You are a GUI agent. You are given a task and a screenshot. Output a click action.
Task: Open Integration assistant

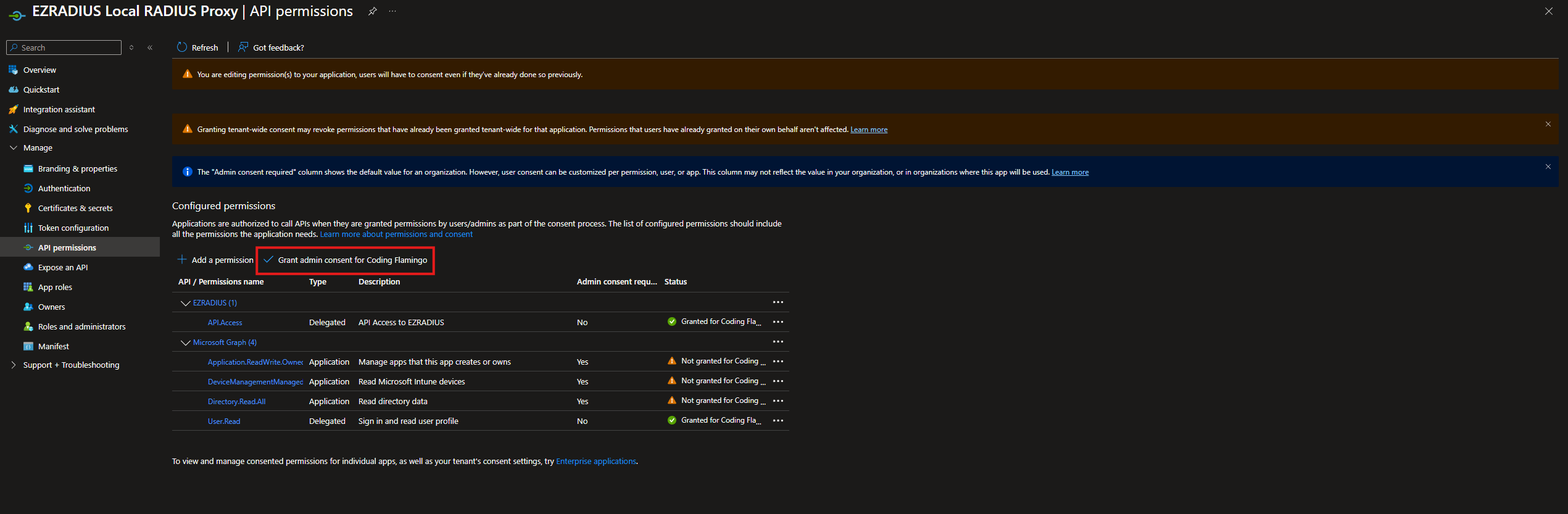[x=59, y=109]
